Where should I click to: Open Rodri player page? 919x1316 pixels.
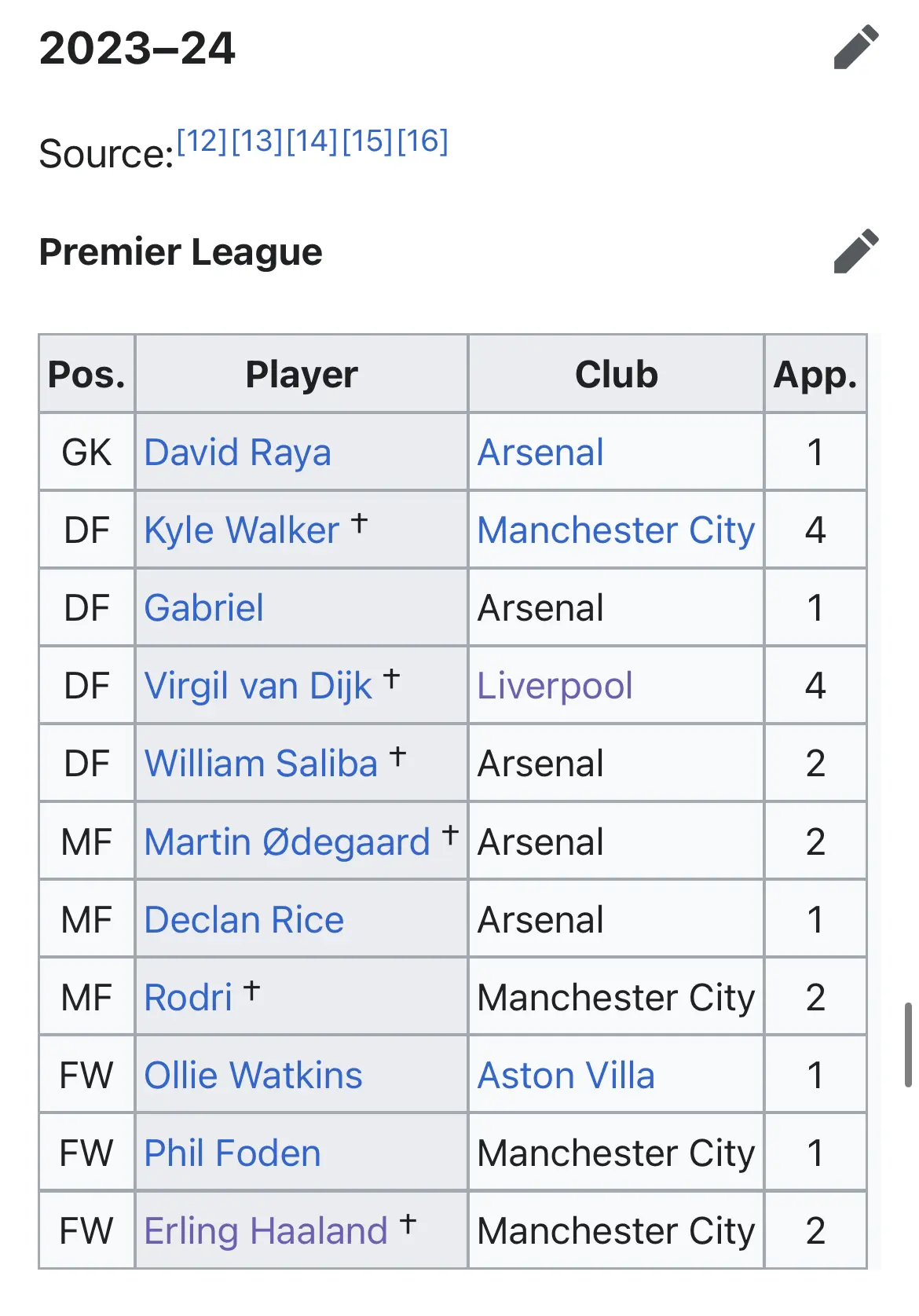[x=189, y=998]
